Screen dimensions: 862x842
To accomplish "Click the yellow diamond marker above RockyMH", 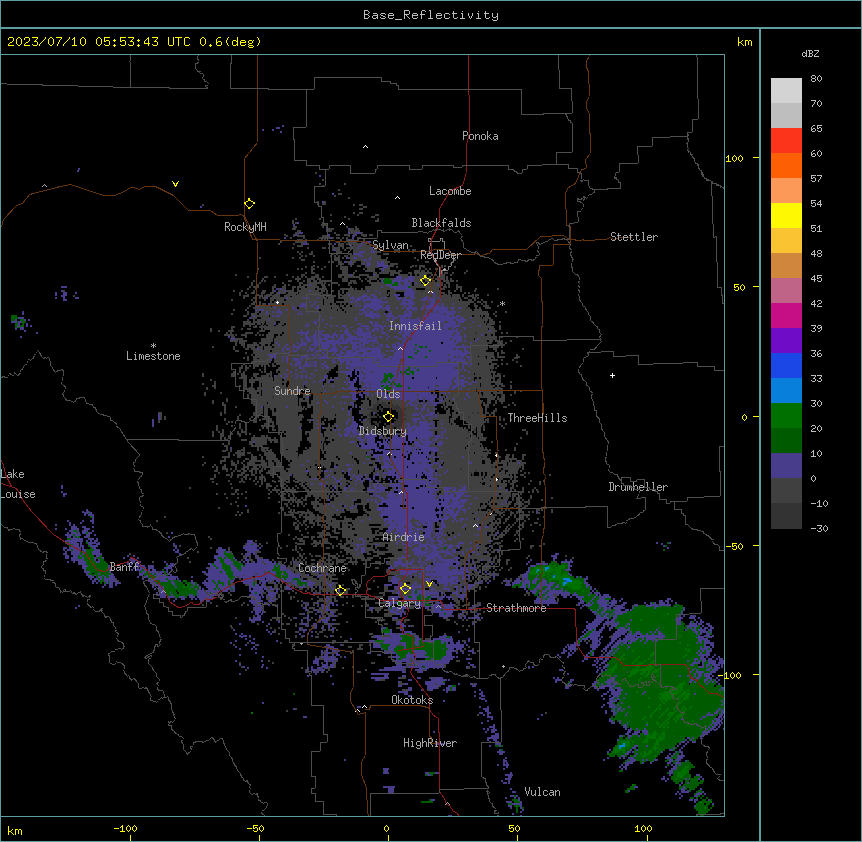I will [x=249, y=203].
